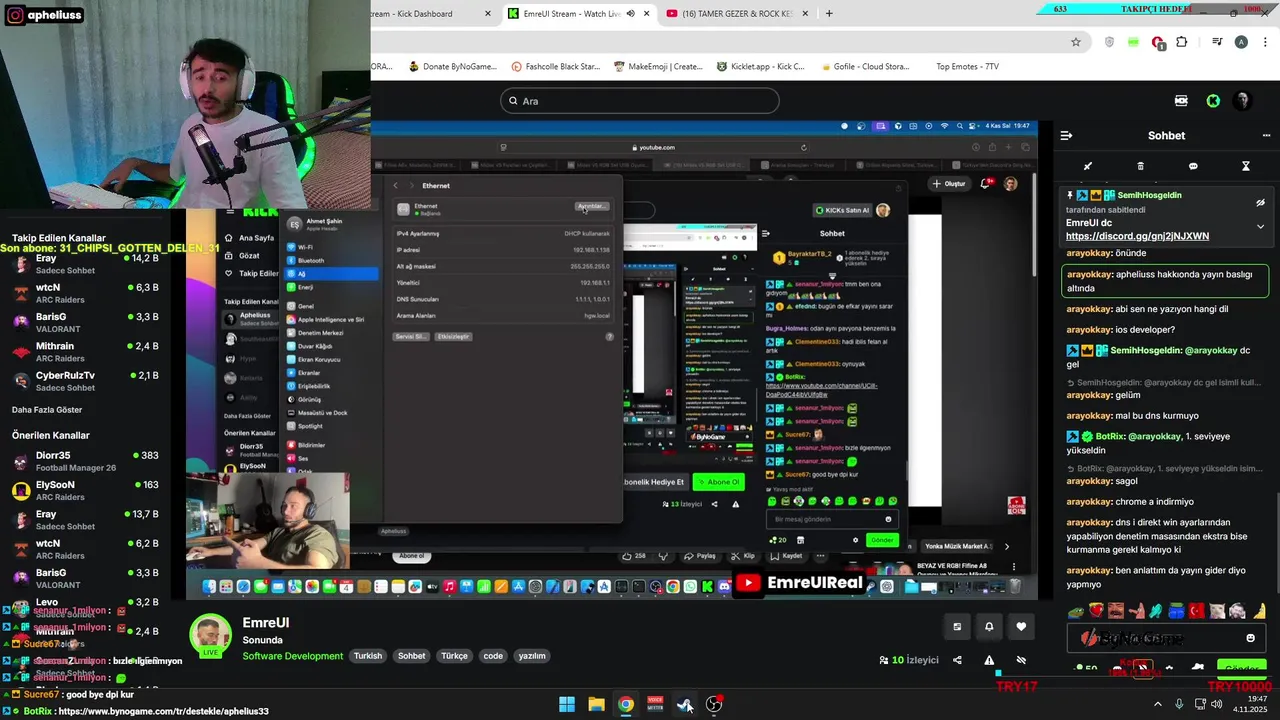This screenshot has height=720, width=1280.
Task: Select the Türkçe stream tag
Action: pyautogui.click(x=454, y=656)
